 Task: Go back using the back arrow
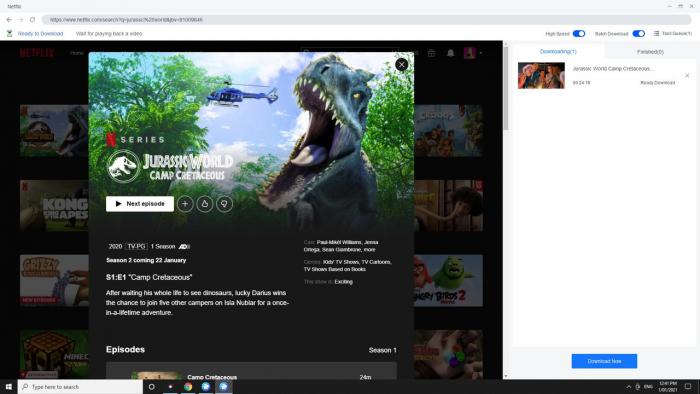[x=9, y=20]
